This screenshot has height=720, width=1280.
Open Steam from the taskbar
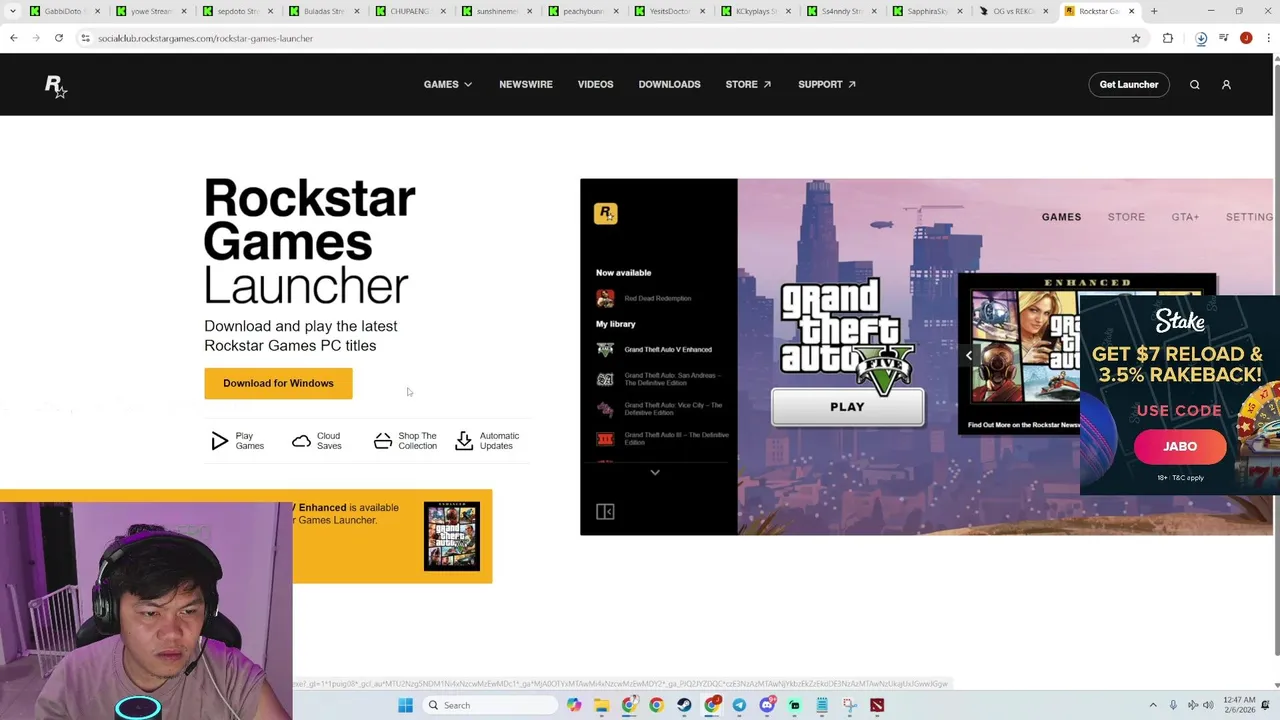tap(684, 705)
